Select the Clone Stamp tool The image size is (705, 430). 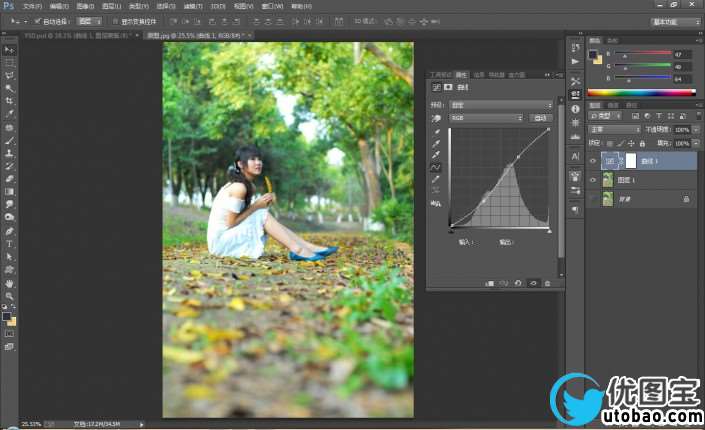point(9,153)
